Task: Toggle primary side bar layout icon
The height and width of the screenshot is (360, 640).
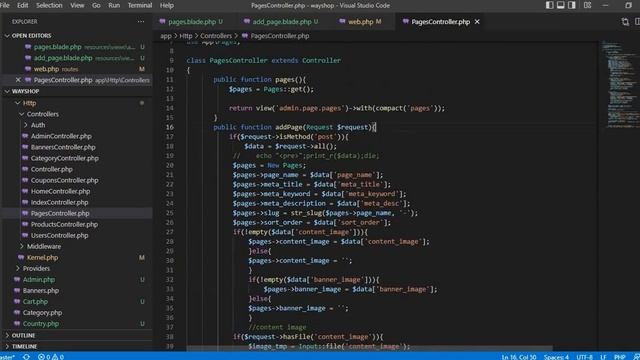Action: (550, 5)
